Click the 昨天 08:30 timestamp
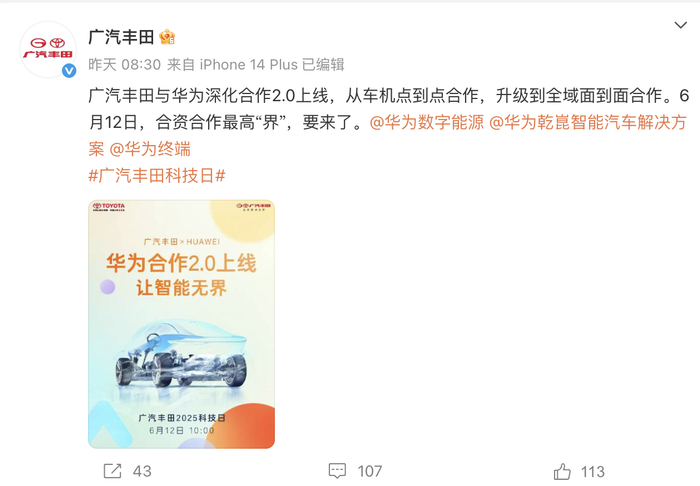The height and width of the screenshot is (486, 700). tap(124, 65)
